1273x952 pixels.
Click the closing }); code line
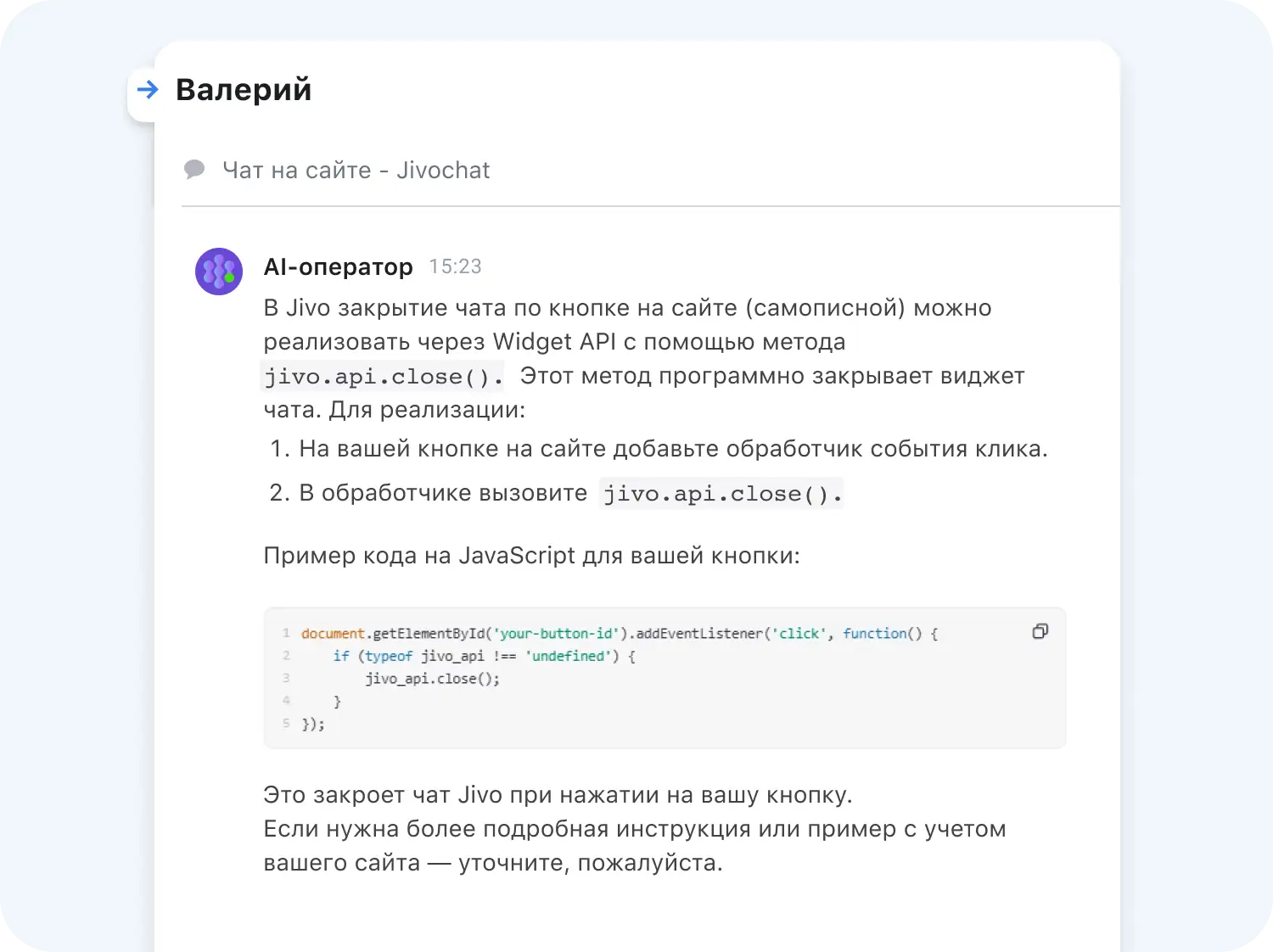(313, 724)
